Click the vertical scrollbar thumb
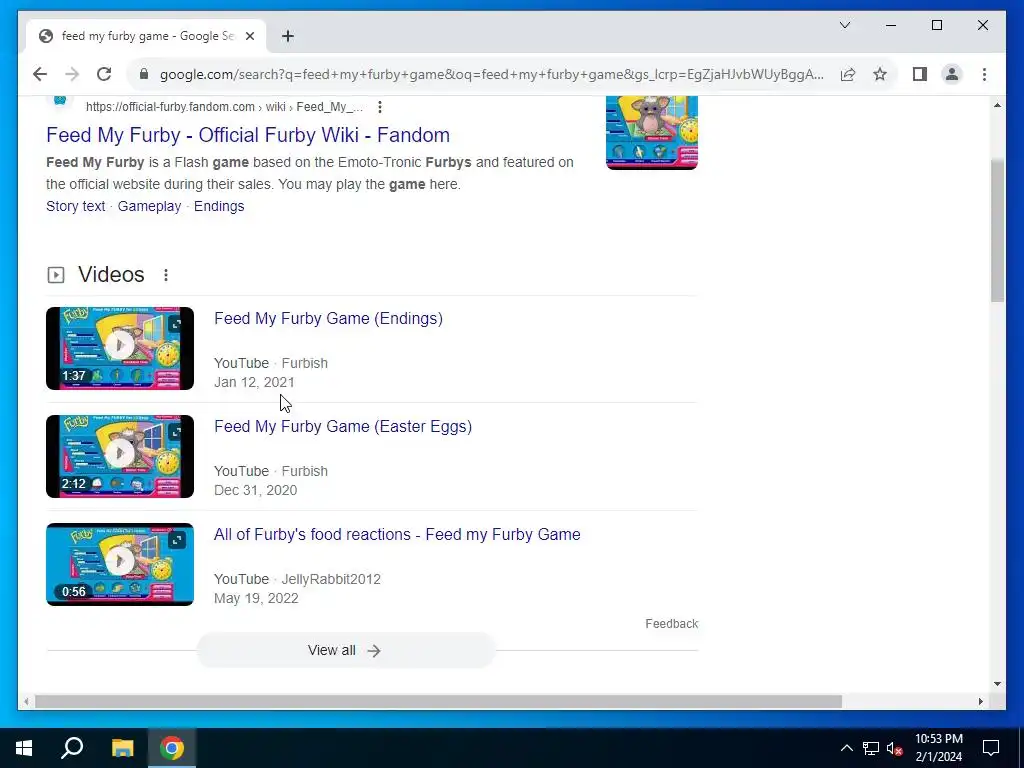Image resolution: width=1024 pixels, height=768 pixels. pos(997,230)
